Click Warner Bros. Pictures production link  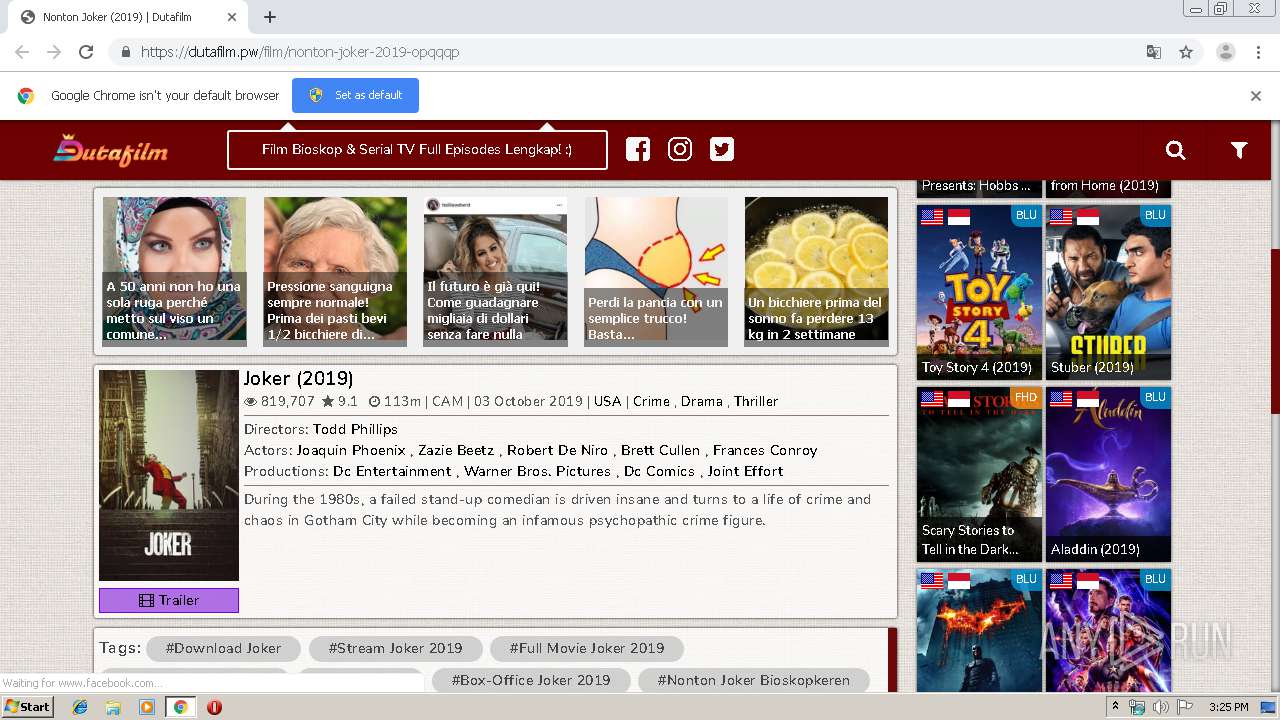point(538,471)
